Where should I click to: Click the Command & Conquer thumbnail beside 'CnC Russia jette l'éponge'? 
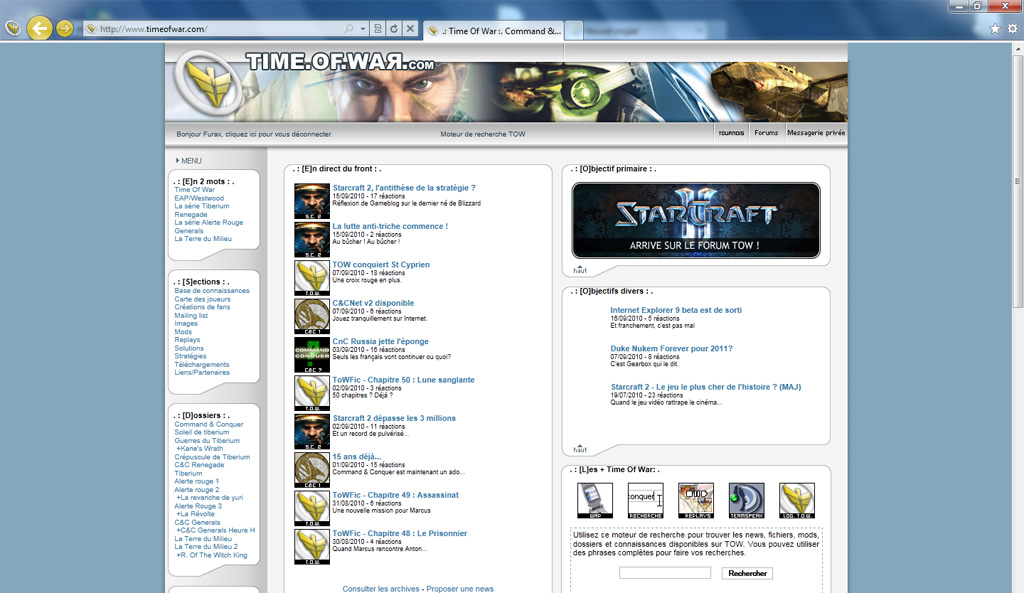tap(312, 355)
